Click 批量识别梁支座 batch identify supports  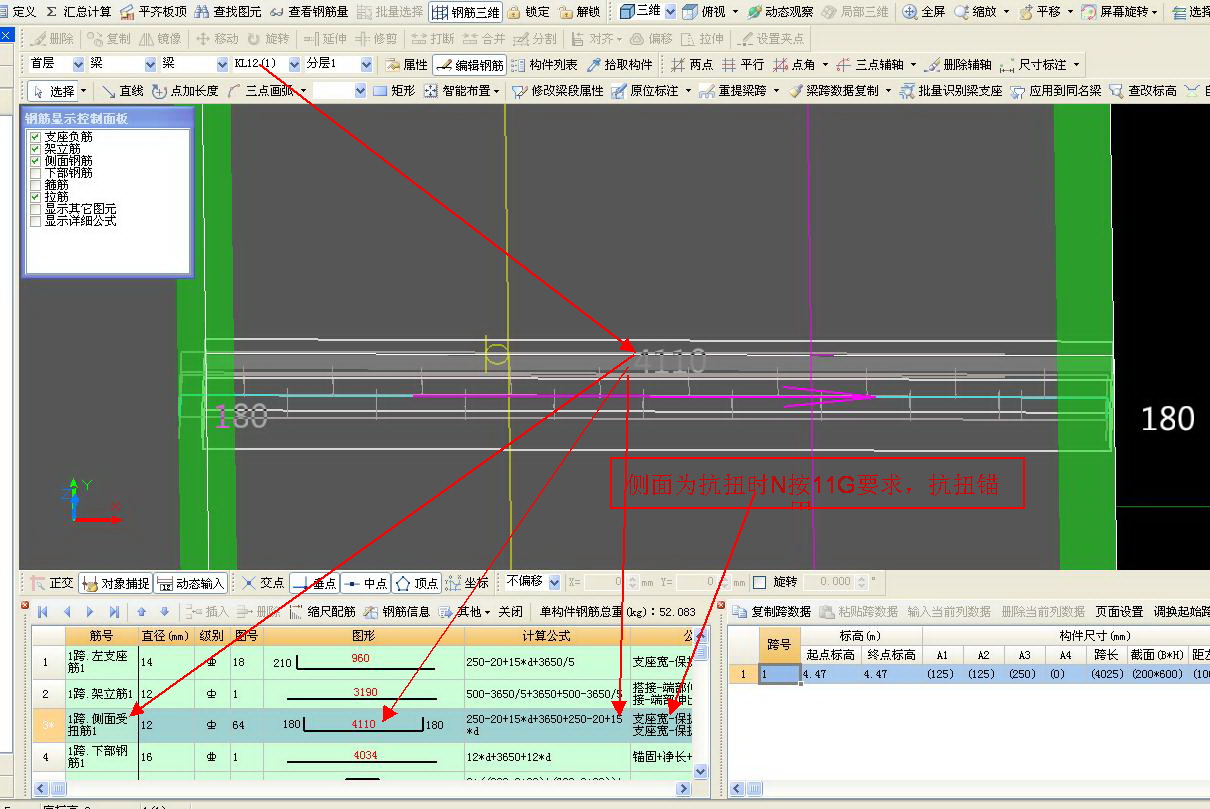[950, 90]
